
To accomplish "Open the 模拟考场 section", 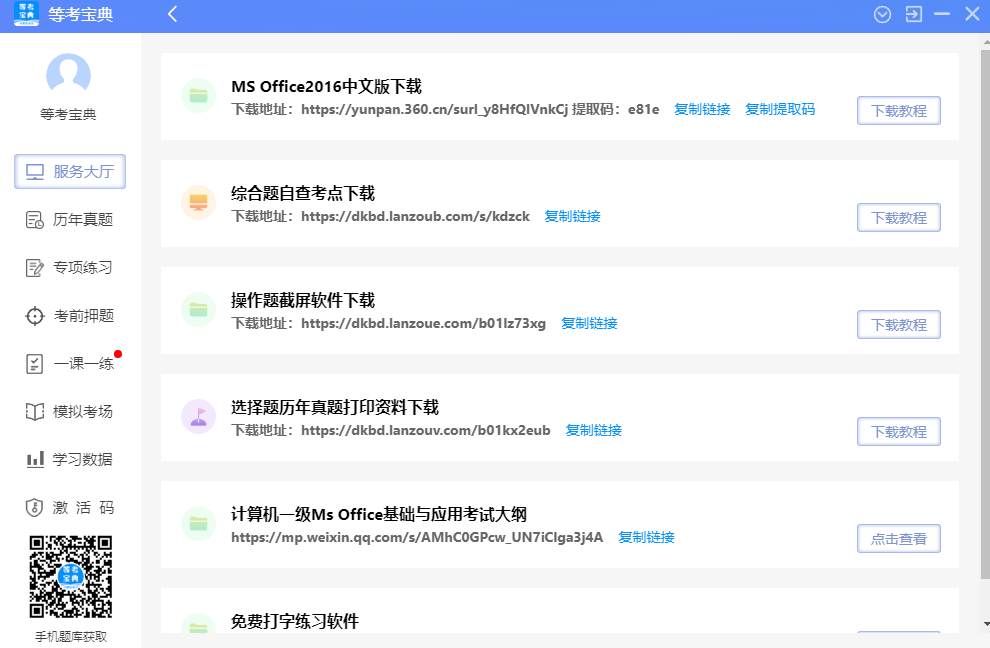I will [x=70, y=411].
